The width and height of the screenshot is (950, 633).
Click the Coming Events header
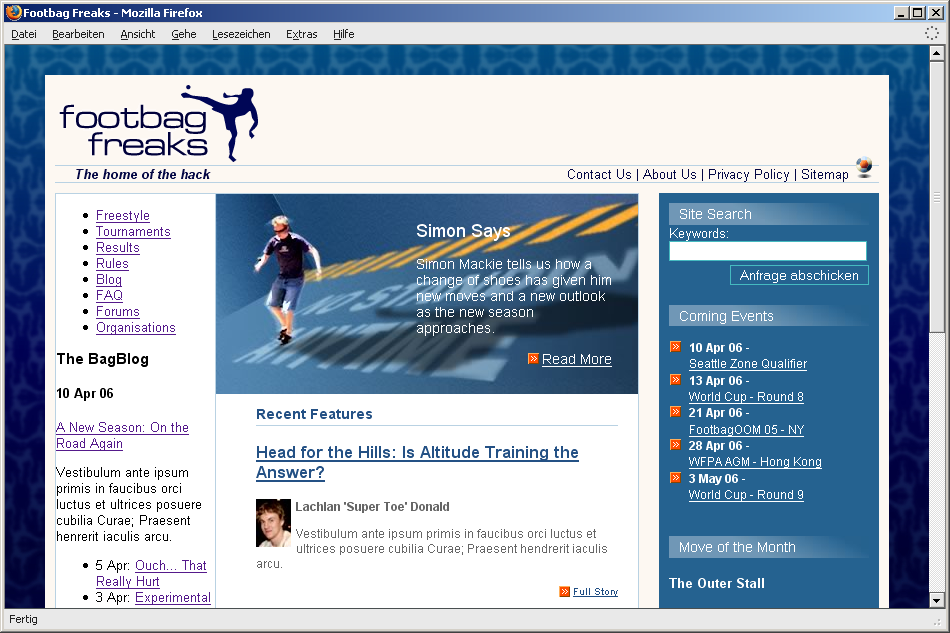tap(768, 316)
